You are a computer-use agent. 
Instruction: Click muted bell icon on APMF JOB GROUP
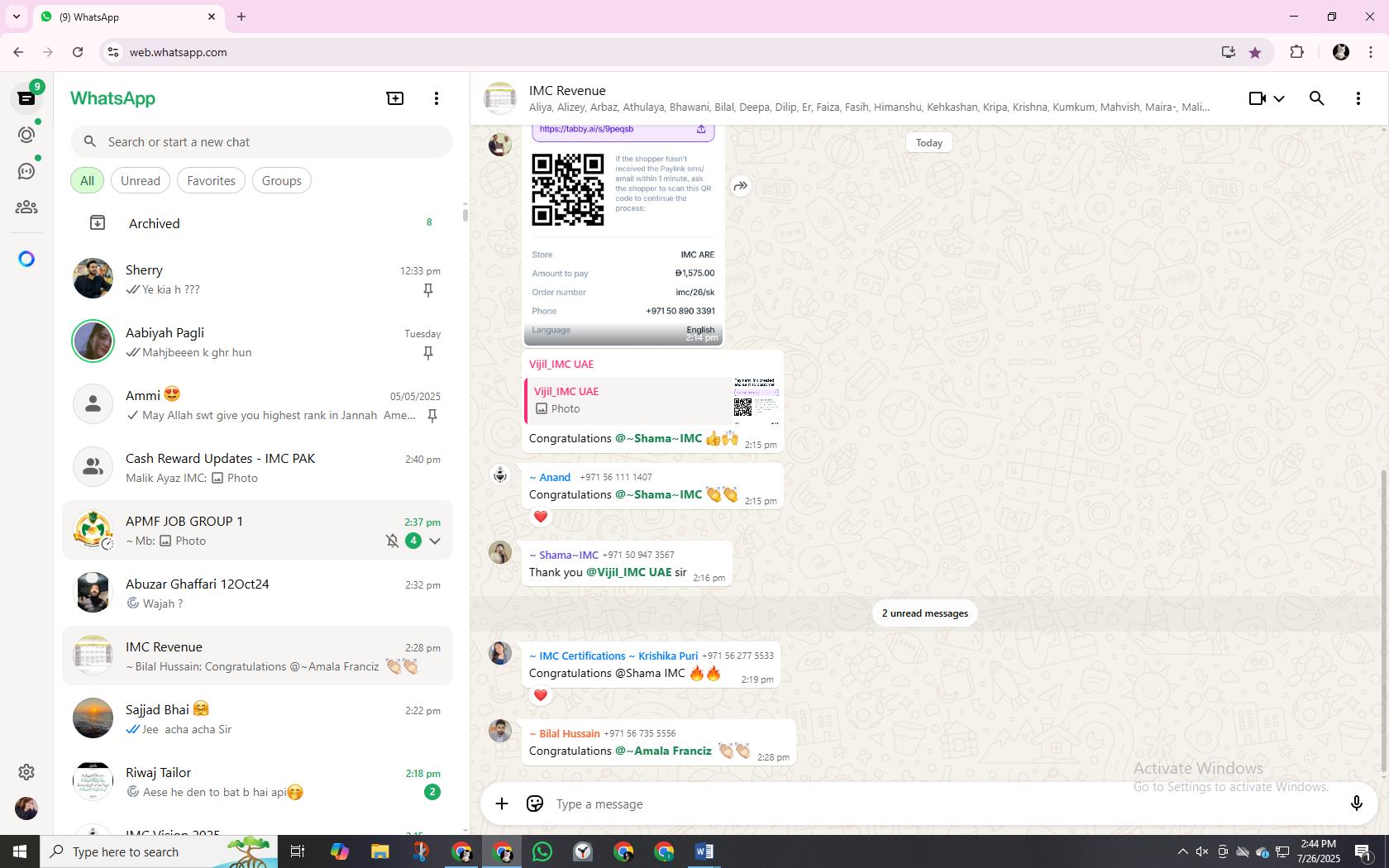pyautogui.click(x=392, y=541)
